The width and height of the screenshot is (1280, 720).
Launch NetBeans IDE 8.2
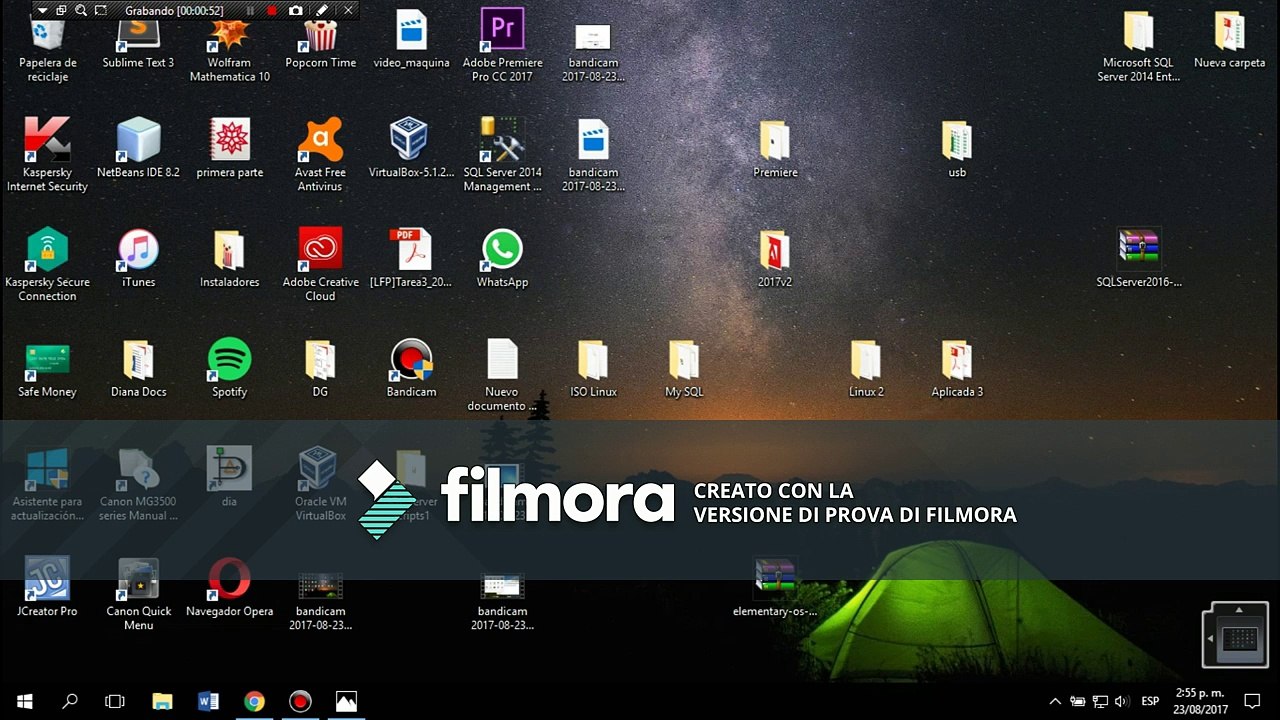(138, 149)
